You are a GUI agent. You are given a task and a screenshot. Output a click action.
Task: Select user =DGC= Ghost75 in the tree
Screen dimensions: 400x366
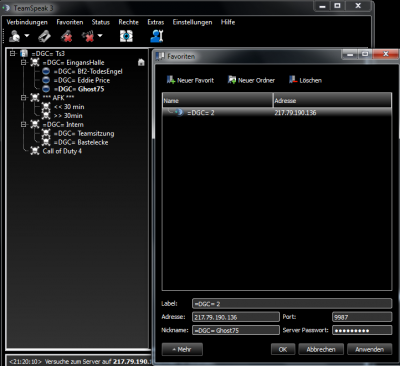(x=79, y=89)
